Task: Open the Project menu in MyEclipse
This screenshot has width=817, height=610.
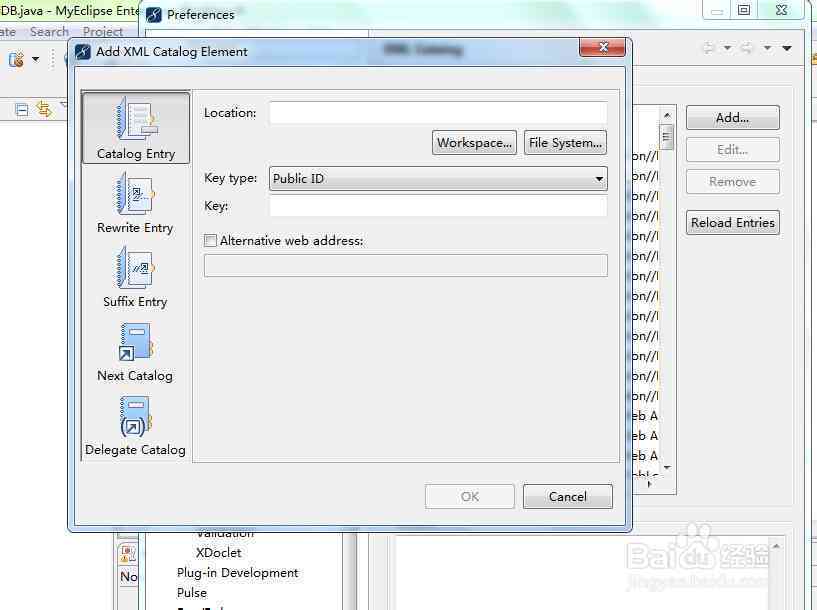Action: click(103, 32)
